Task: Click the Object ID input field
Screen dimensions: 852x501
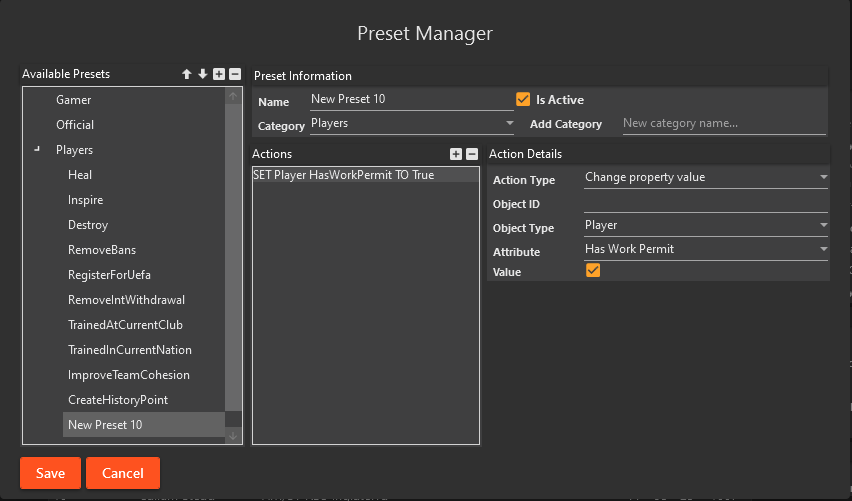Action: point(706,203)
